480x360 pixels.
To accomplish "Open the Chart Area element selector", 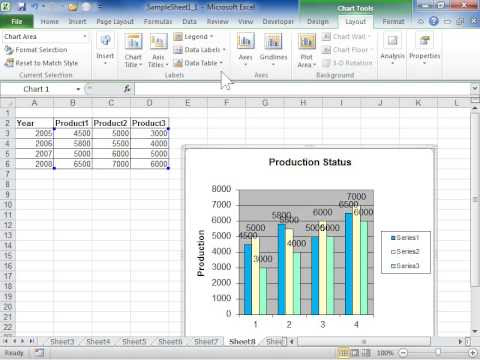I will (45, 36).
